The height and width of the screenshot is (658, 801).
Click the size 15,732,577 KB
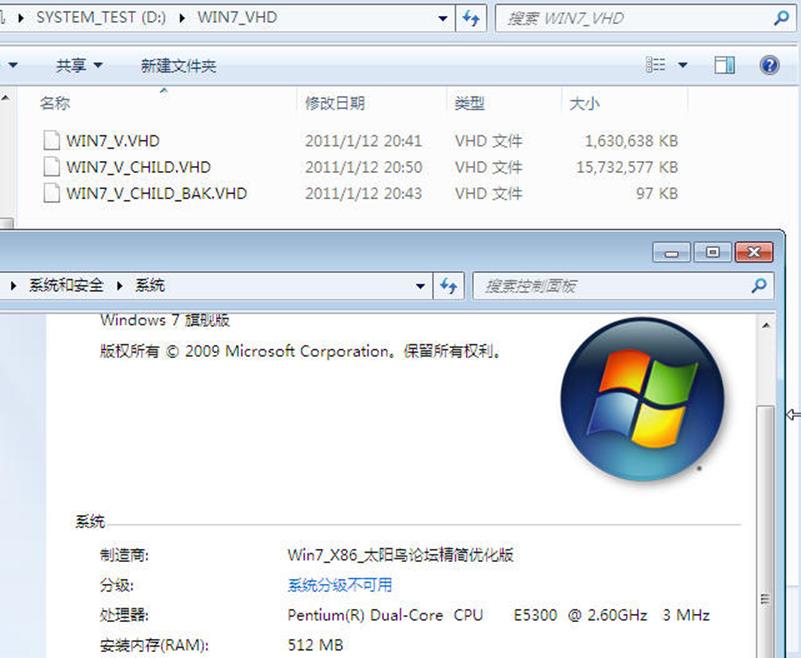coord(627,168)
